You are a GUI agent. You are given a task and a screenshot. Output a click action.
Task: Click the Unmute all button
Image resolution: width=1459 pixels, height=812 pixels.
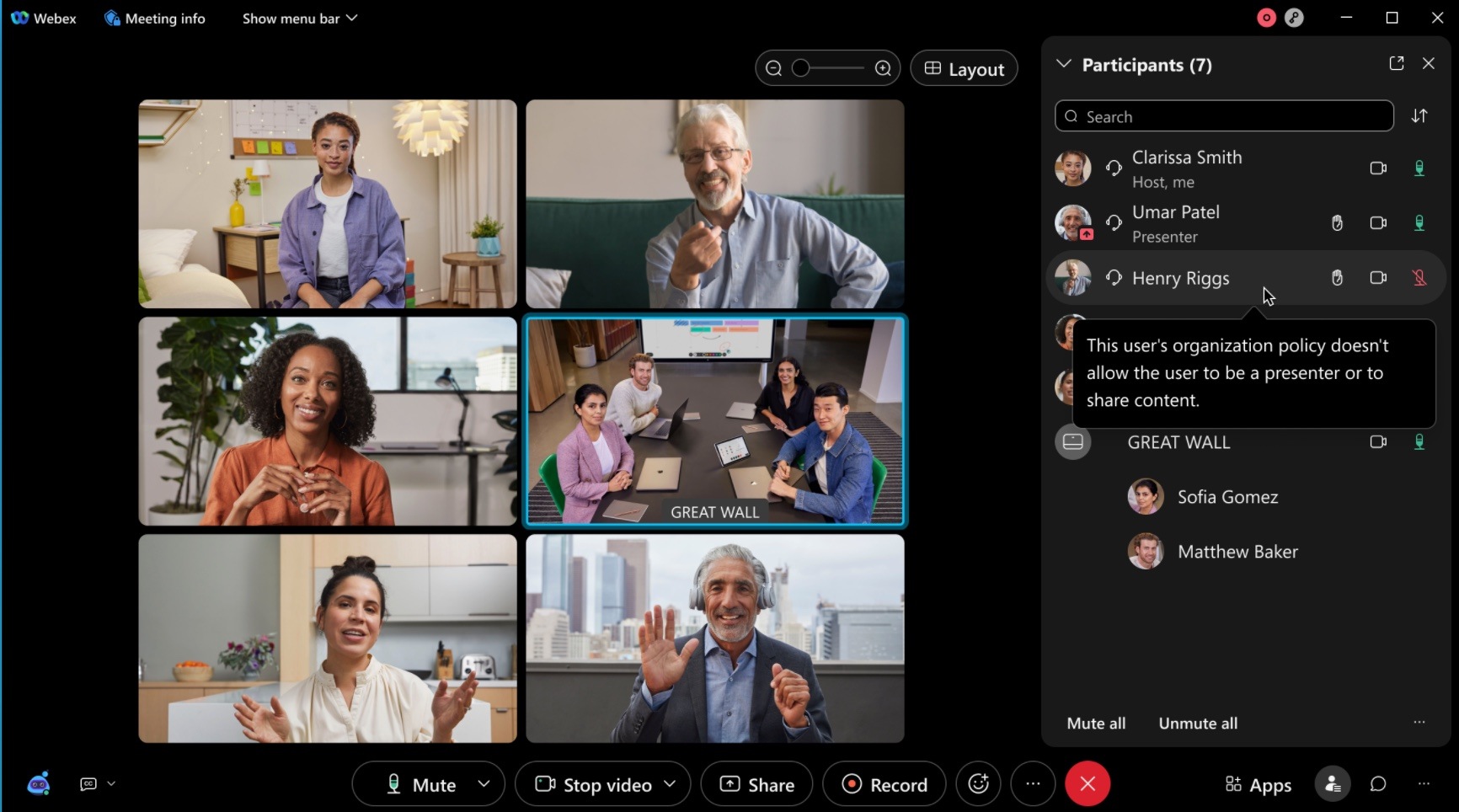pyautogui.click(x=1197, y=723)
